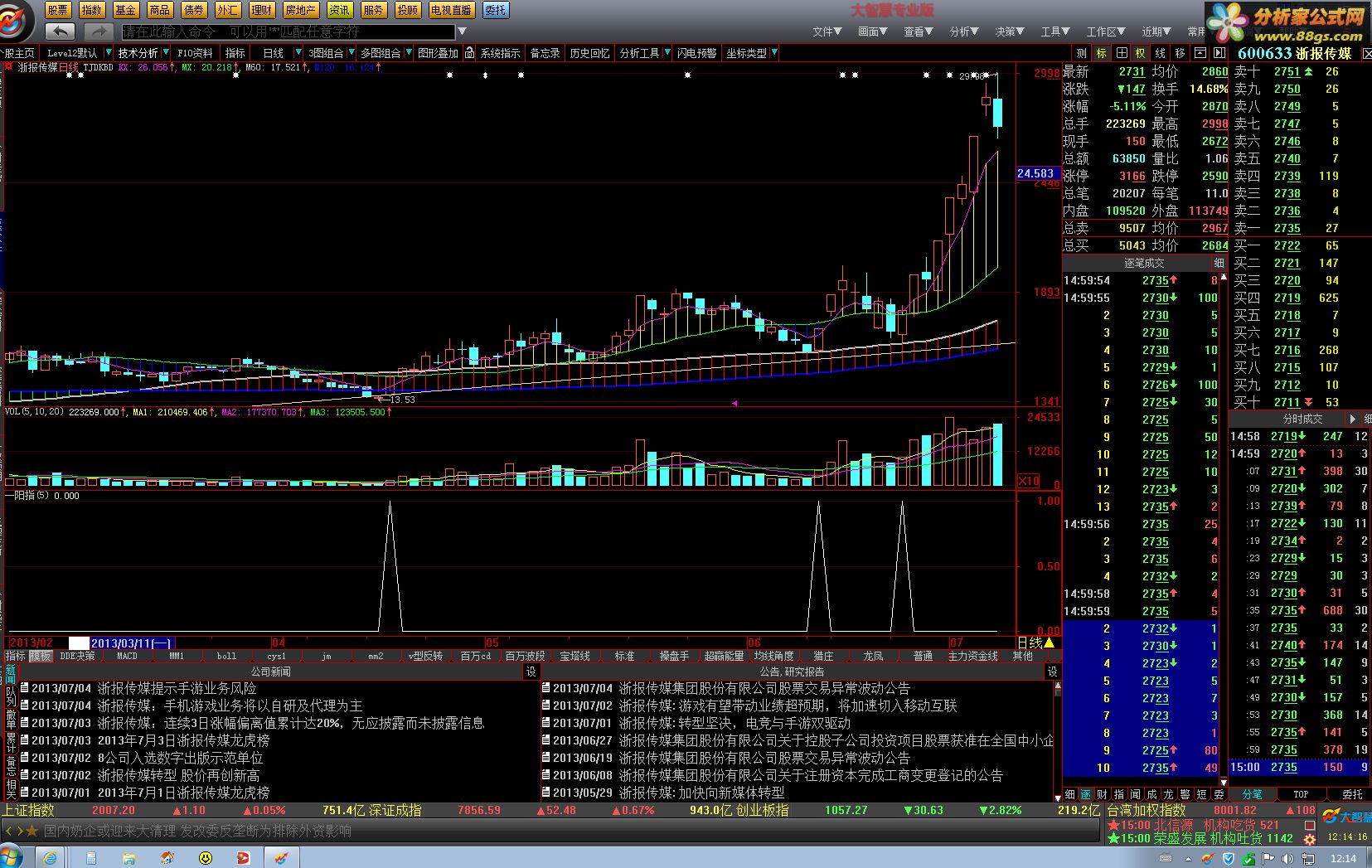Open the 工作区 menu
The width and height of the screenshot is (1372, 868).
pyautogui.click(x=1107, y=32)
